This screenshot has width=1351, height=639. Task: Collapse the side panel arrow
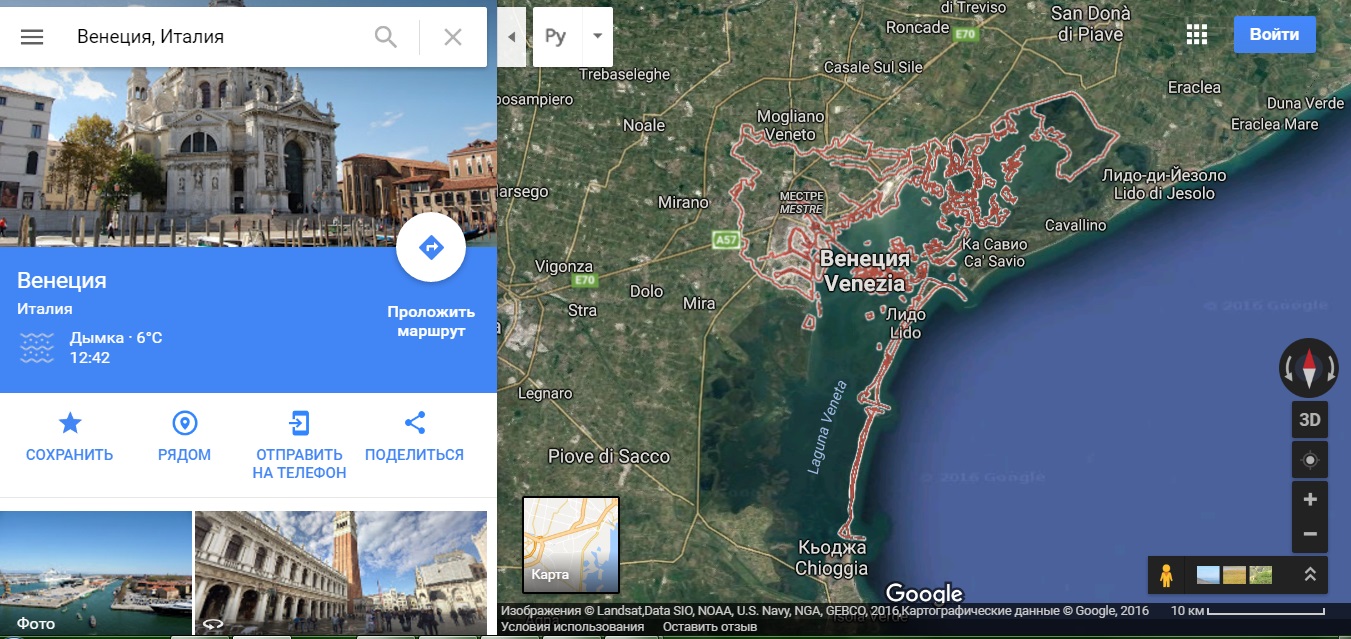511,37
